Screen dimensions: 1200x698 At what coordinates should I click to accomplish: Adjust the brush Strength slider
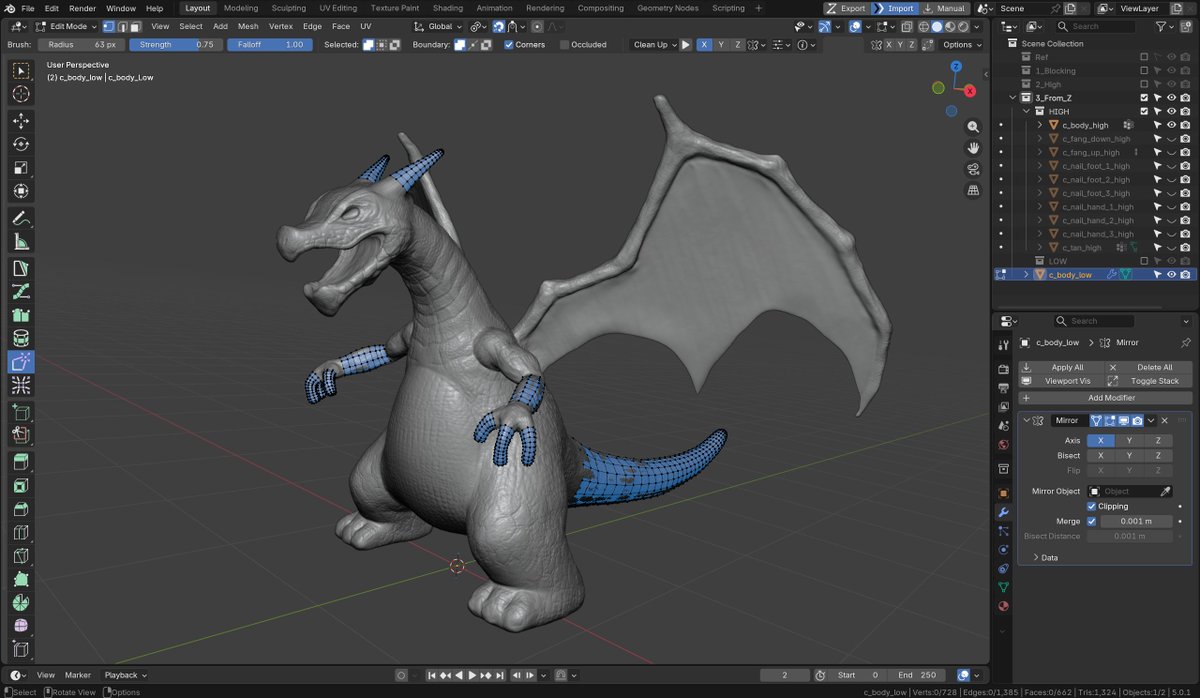(175, 44)
